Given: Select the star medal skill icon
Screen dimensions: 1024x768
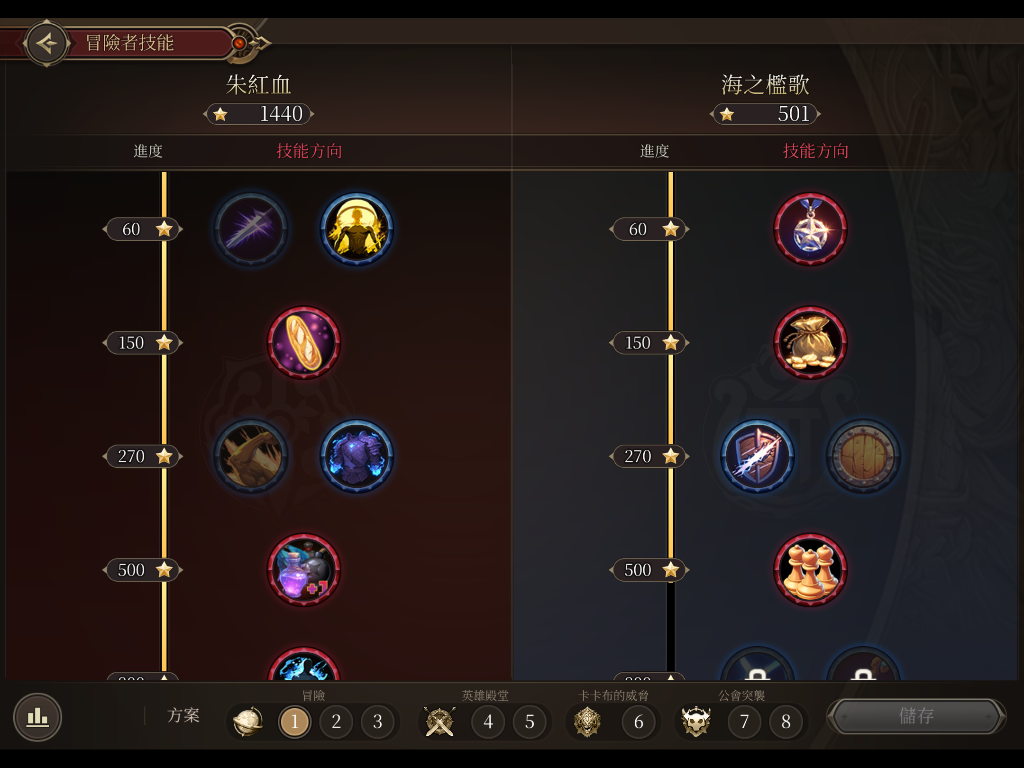Looking at the screenshot, I should coord(810,229).
